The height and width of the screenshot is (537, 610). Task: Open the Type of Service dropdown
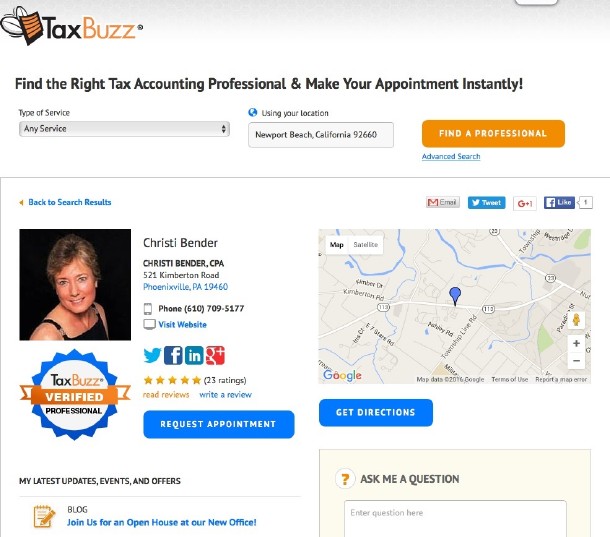(124, 129)
